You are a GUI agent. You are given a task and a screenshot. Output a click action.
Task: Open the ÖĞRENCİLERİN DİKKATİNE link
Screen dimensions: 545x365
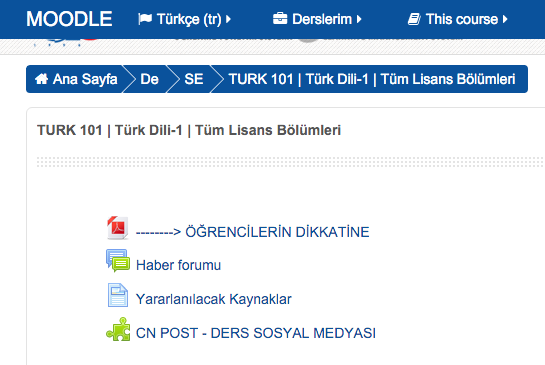click(253, 232)
